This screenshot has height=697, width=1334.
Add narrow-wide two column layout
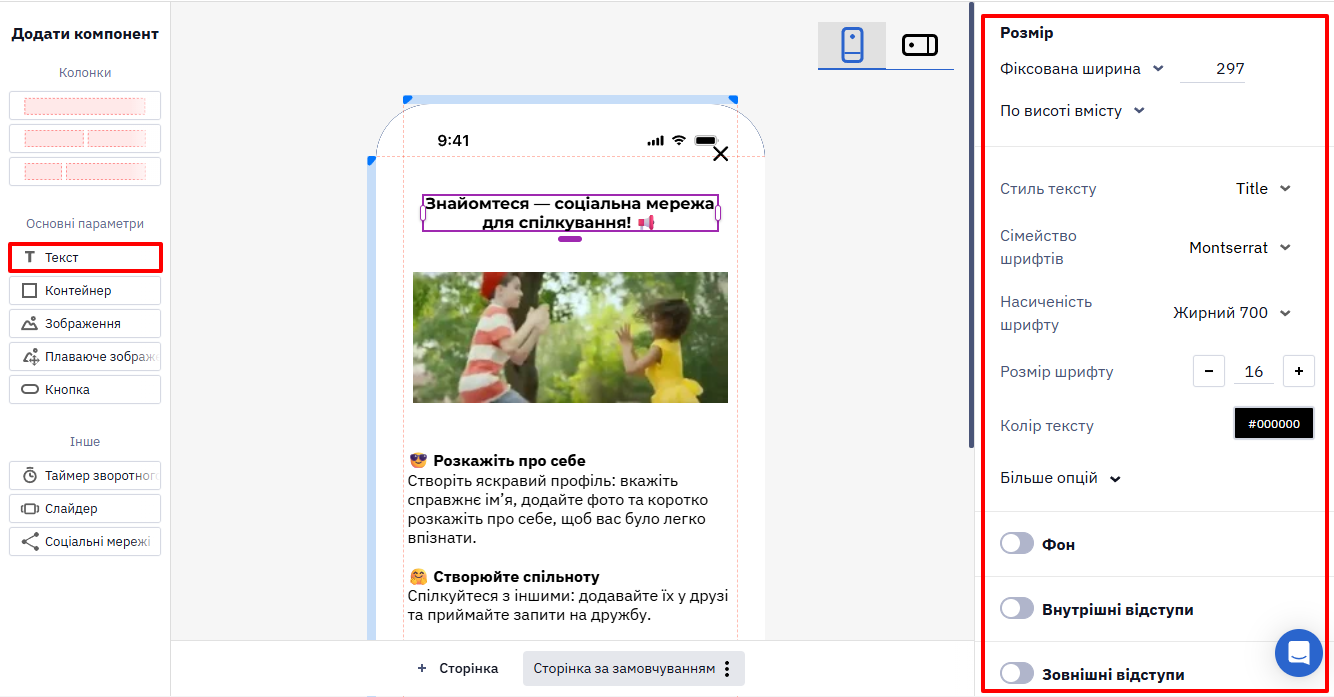[x=85, y=171]
